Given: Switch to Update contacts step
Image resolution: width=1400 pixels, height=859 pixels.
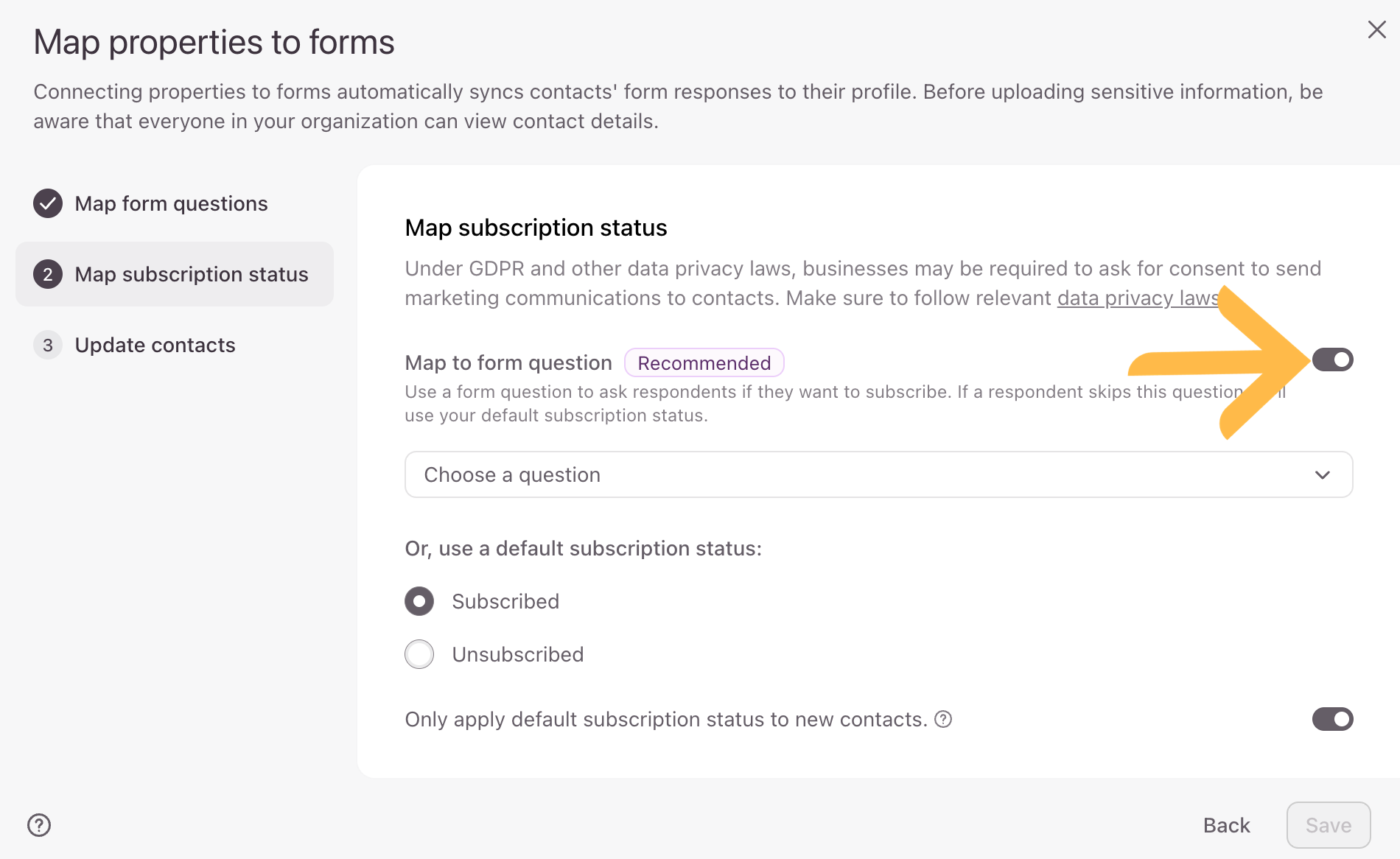Looking at the screenshot, I should pos(155,345).
